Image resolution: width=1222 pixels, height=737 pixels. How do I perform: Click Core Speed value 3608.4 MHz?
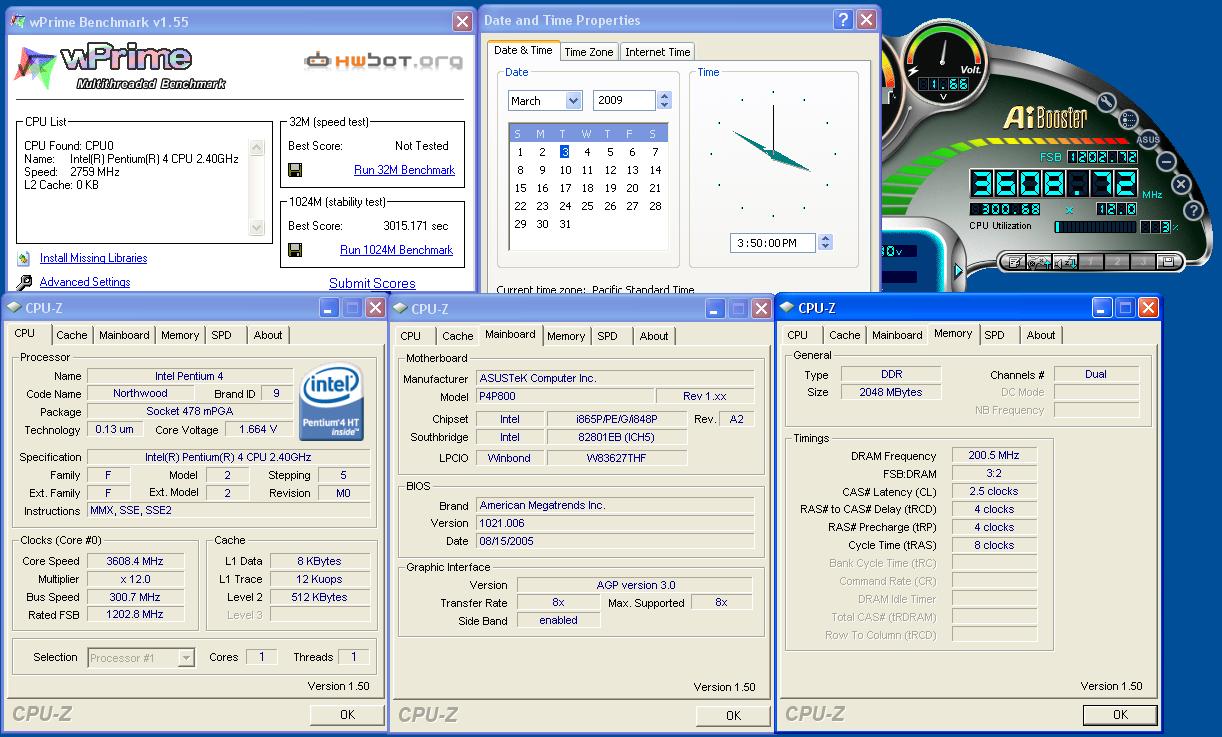[x=134, y=561]
